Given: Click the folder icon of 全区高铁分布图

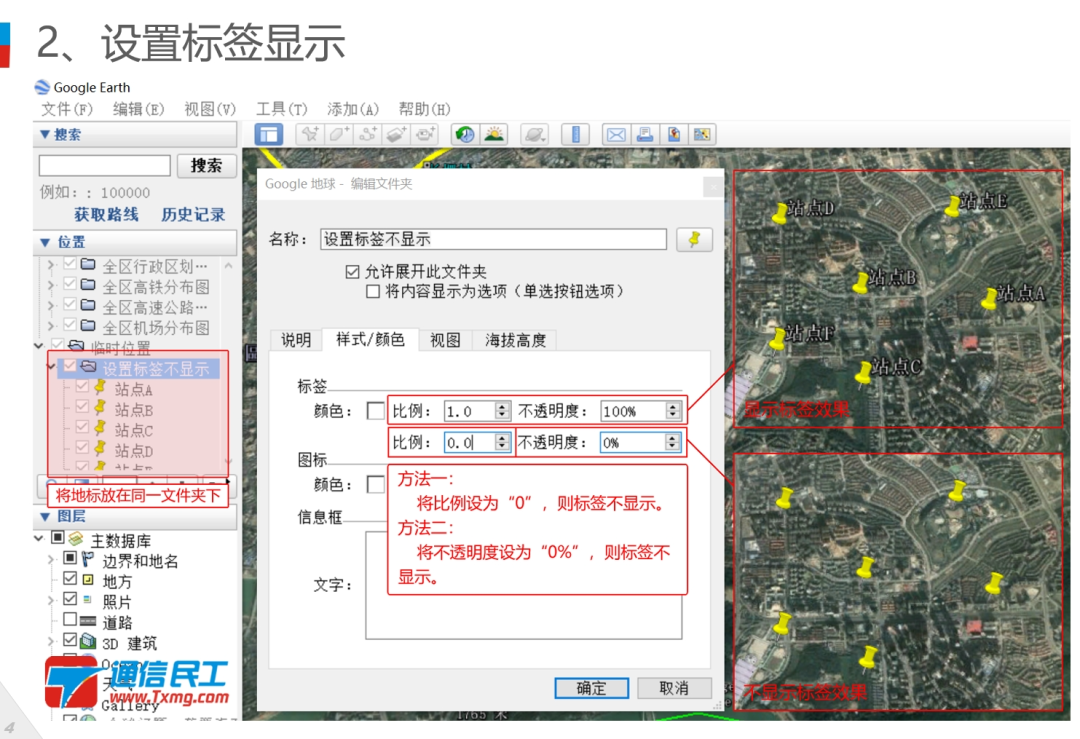Looking at the screenshot, I should coord(88,285).
